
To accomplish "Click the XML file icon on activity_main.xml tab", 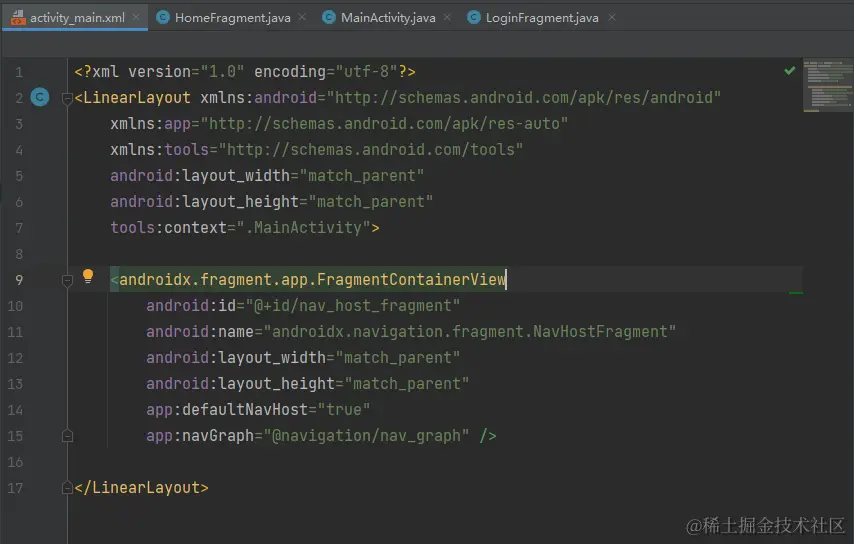I will click(18, 17).
